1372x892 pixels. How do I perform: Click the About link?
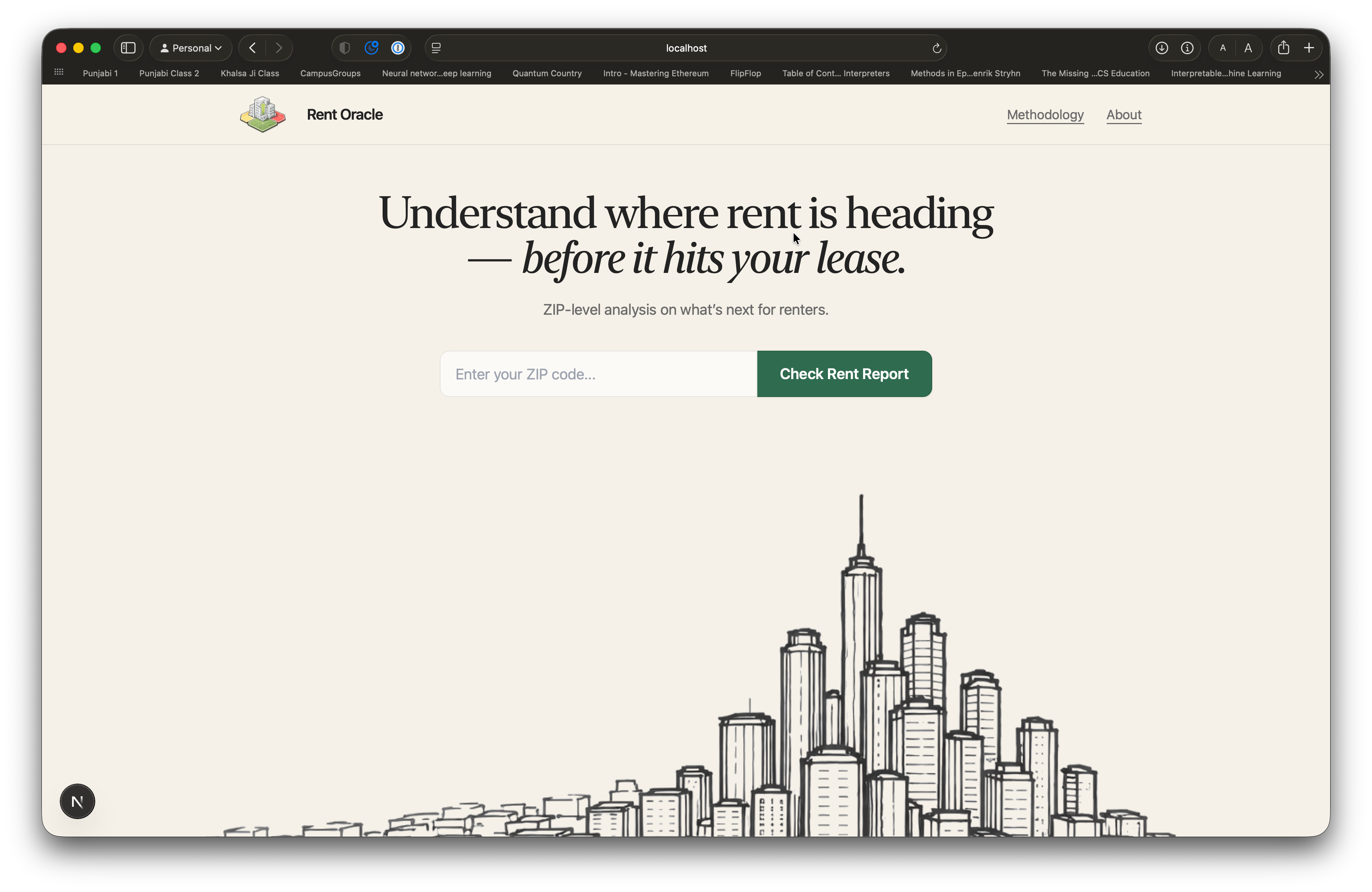[x=1124, y=115]
